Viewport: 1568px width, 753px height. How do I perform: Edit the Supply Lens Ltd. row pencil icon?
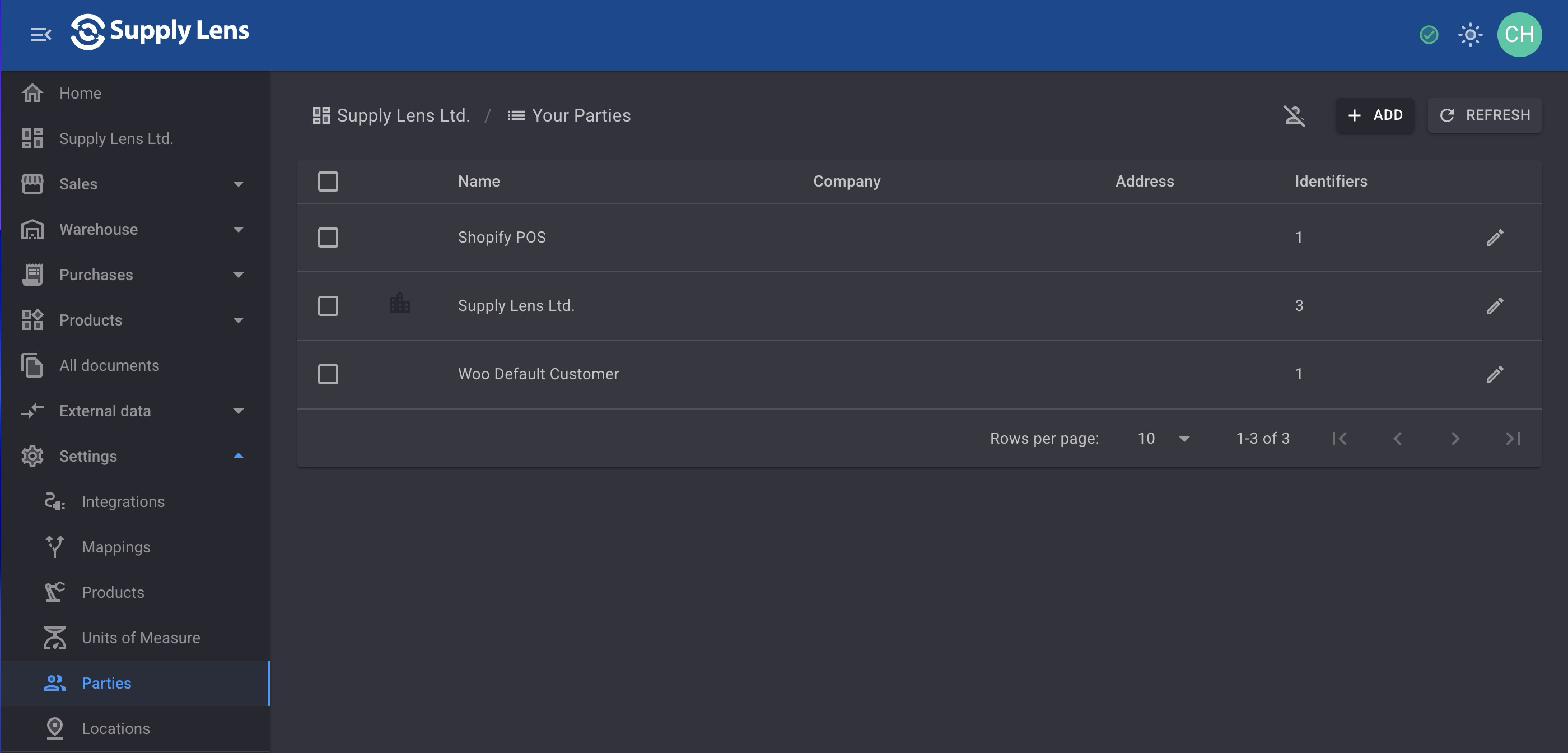[x=1494, y=306]
